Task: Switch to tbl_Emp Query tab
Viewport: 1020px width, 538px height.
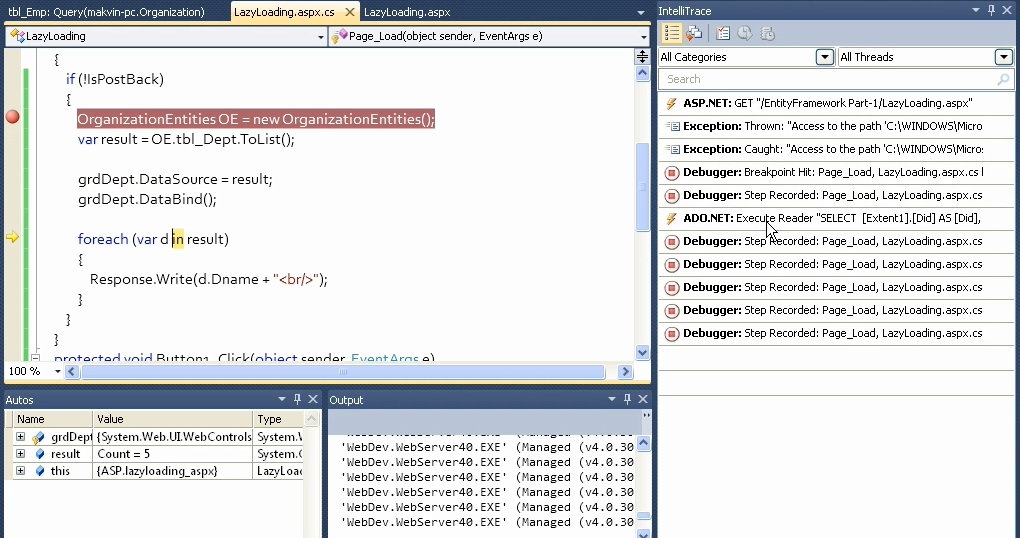Action: pyautogui.click(x=106, y=12)
